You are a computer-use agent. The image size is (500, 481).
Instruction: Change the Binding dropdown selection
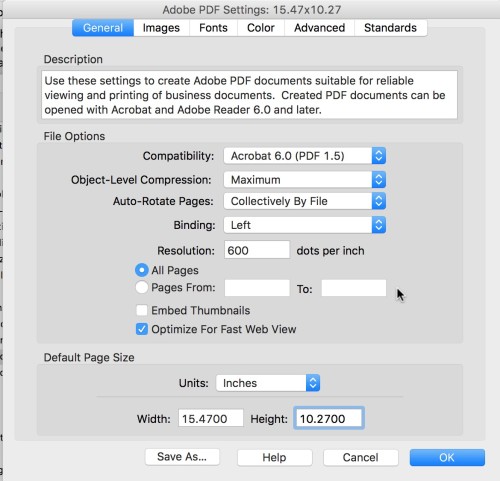tap(305, 225)
